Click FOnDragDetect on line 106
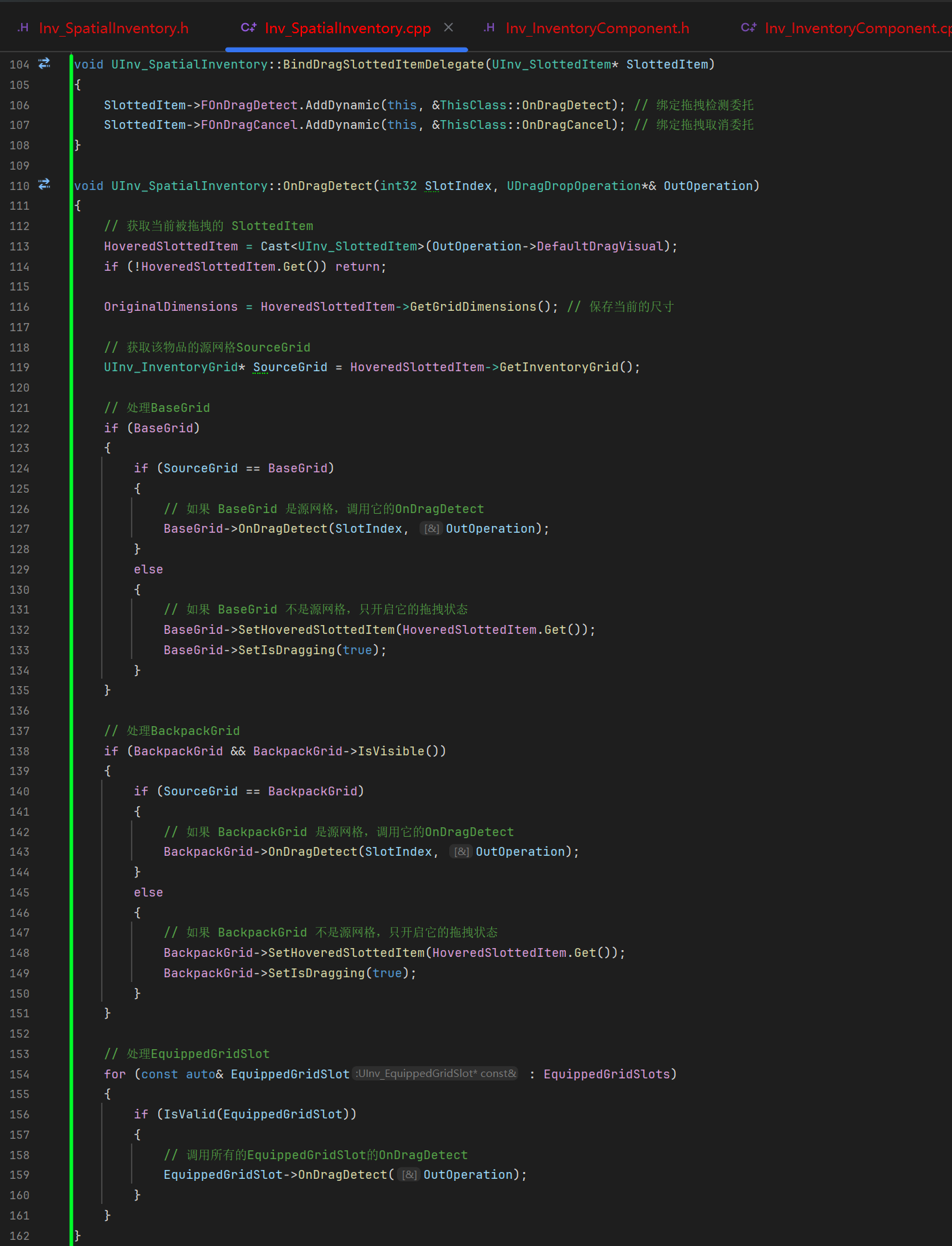 click(x=250, y=105)
